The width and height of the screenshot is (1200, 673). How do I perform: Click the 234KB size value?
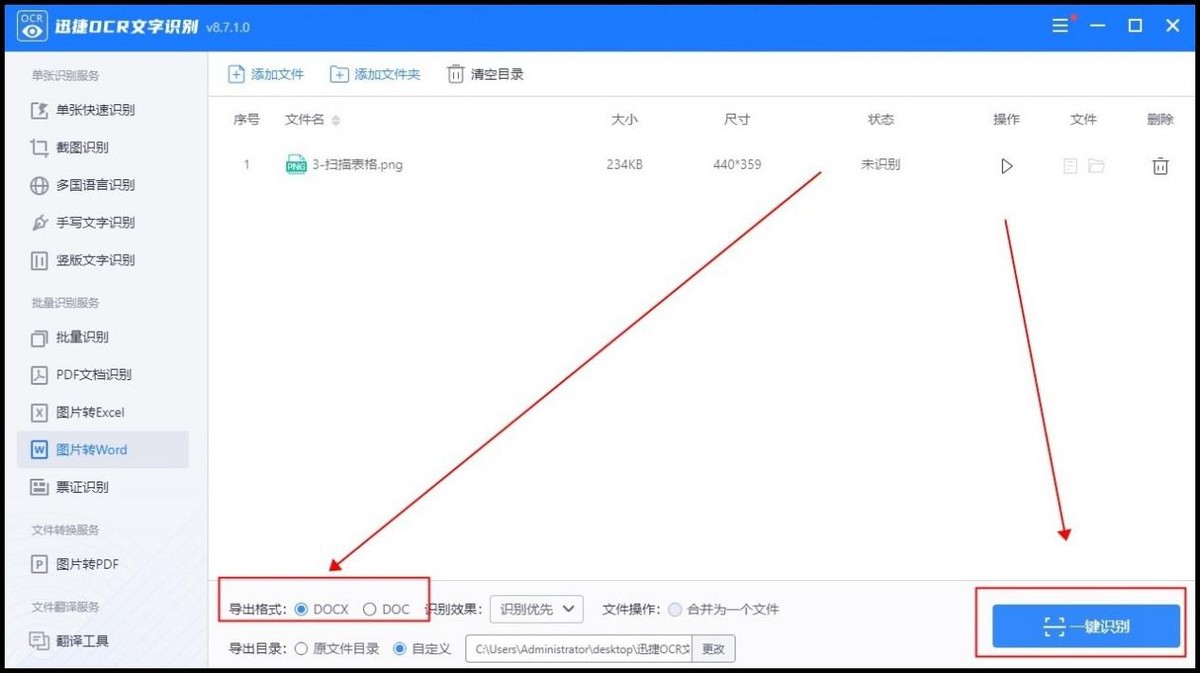624,165
